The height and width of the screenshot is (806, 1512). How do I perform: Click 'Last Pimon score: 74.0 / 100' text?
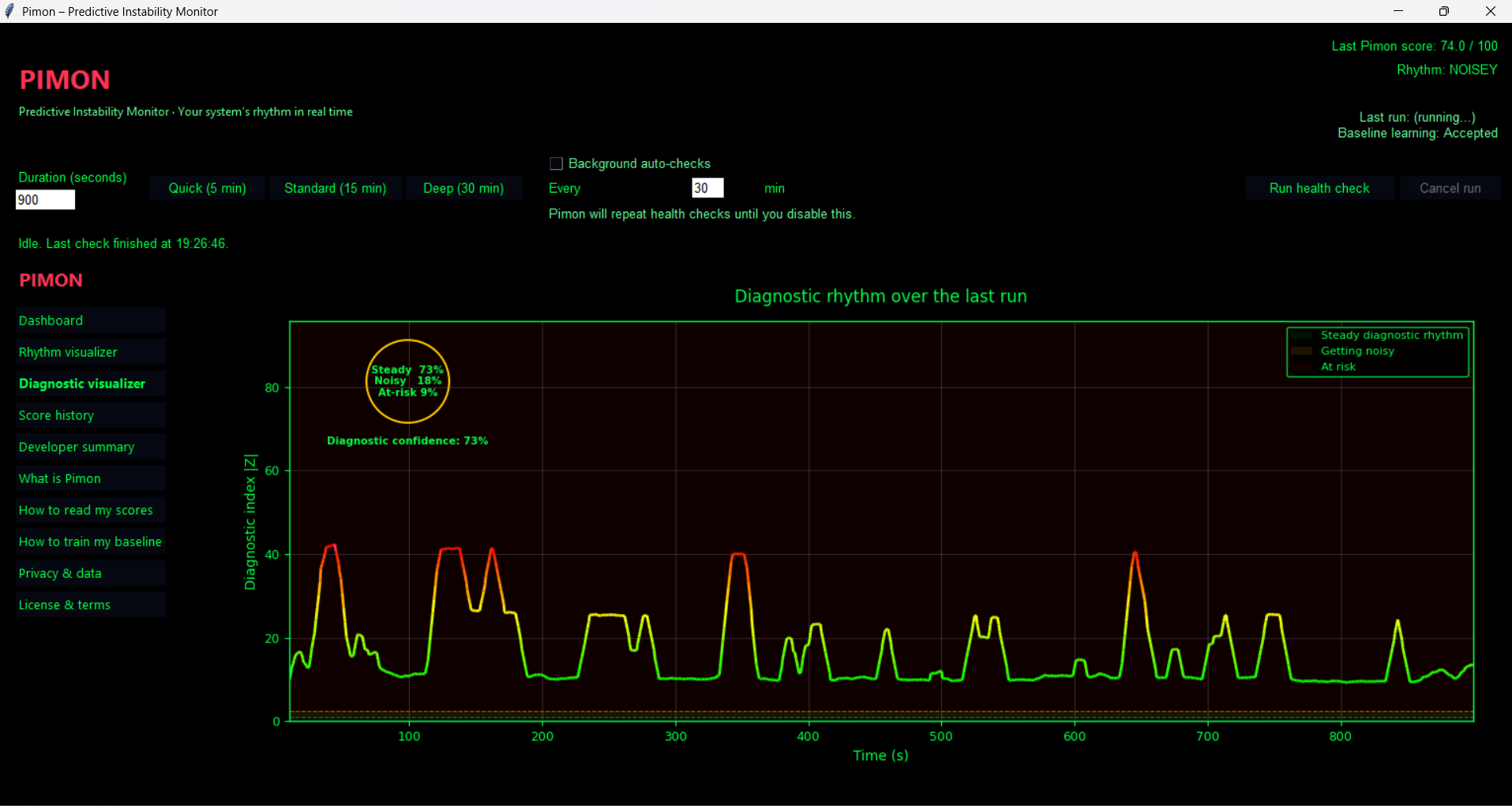1414,46
